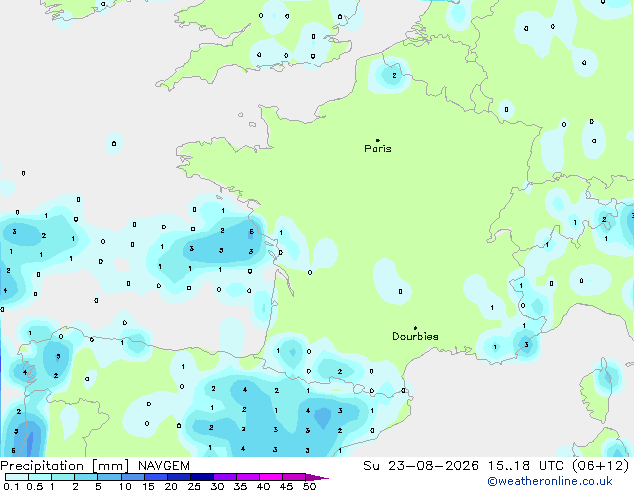Click the '20' legend scale label
Viewport: 634px width, 490px height.
[x=171, y=486]
